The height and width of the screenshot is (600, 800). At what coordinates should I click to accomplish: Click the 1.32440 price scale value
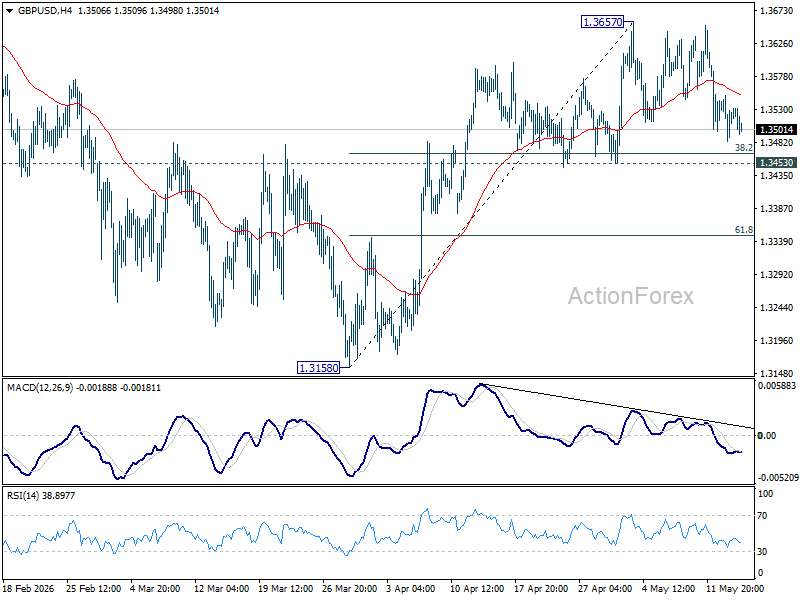click(x=777, y=307)
